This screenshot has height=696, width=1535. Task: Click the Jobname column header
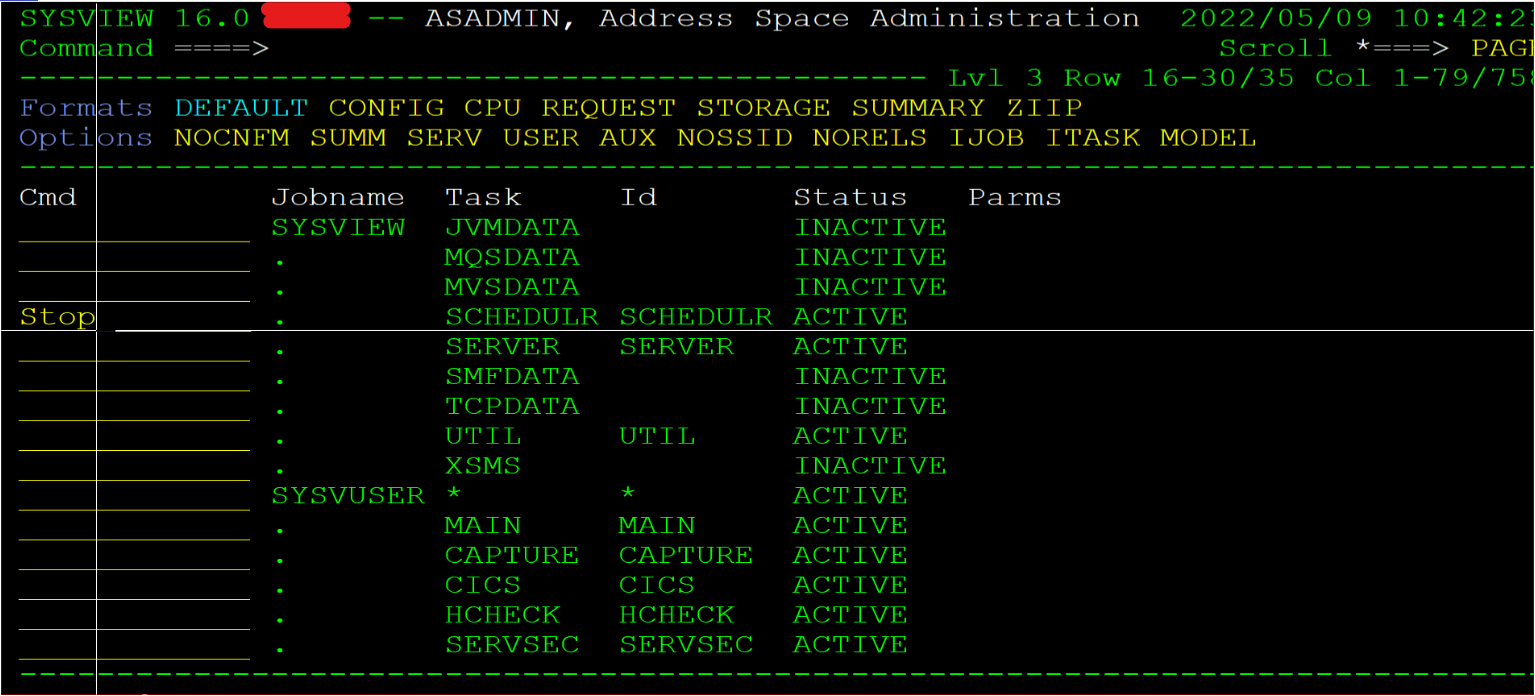coord(338,197)
